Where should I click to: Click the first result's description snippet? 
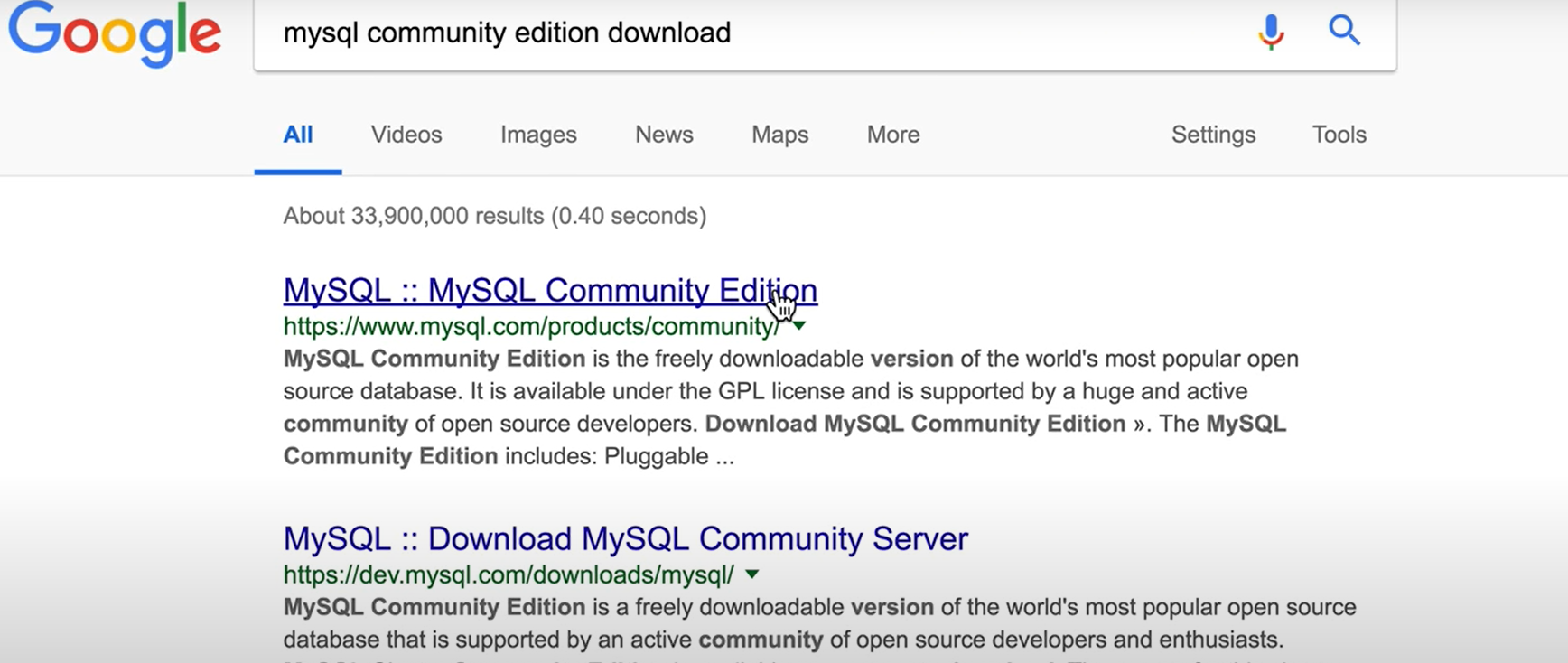[784, 407]
